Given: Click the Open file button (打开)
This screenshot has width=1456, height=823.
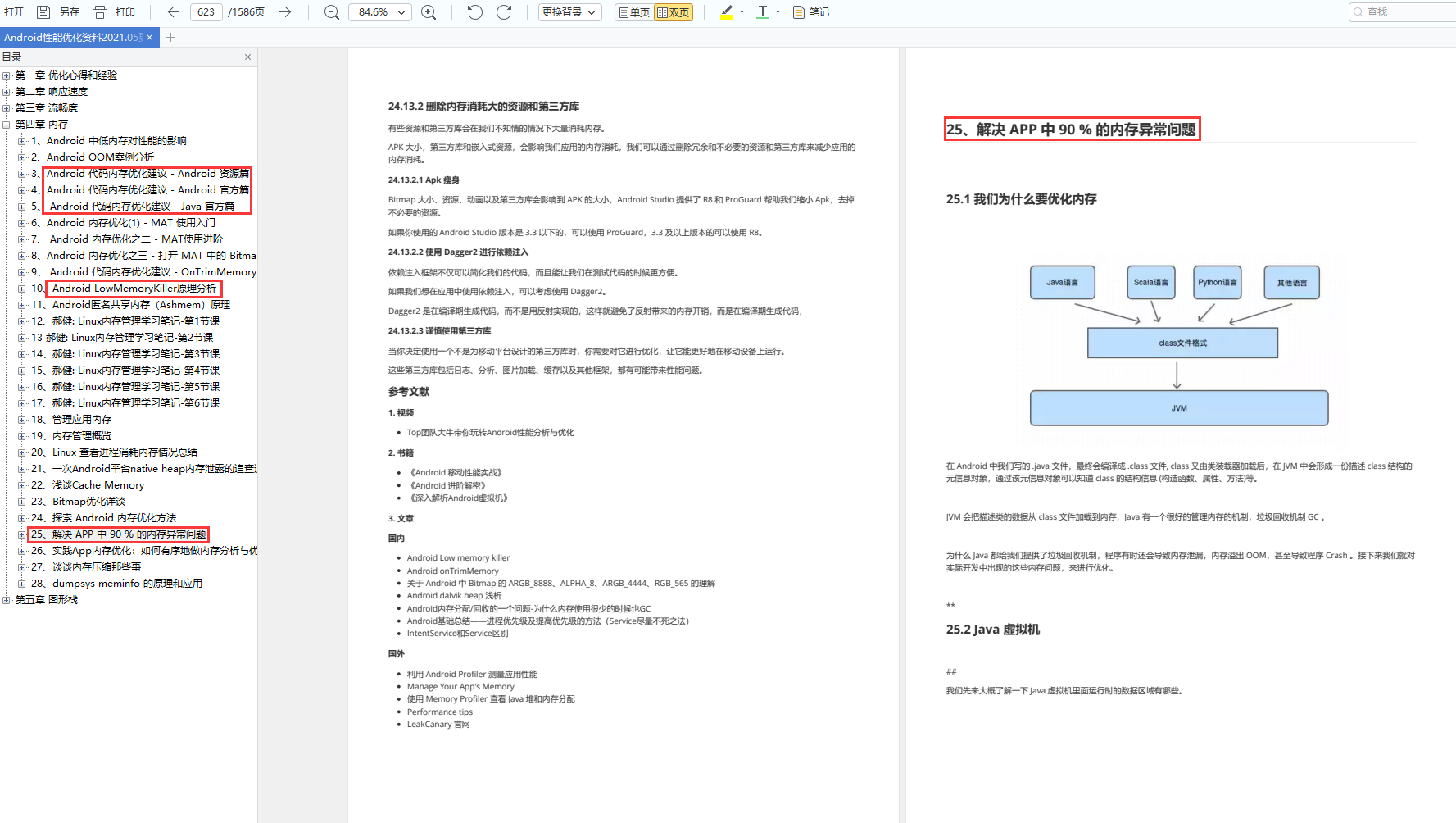Looking at the screenshot, I should [14, 12].
